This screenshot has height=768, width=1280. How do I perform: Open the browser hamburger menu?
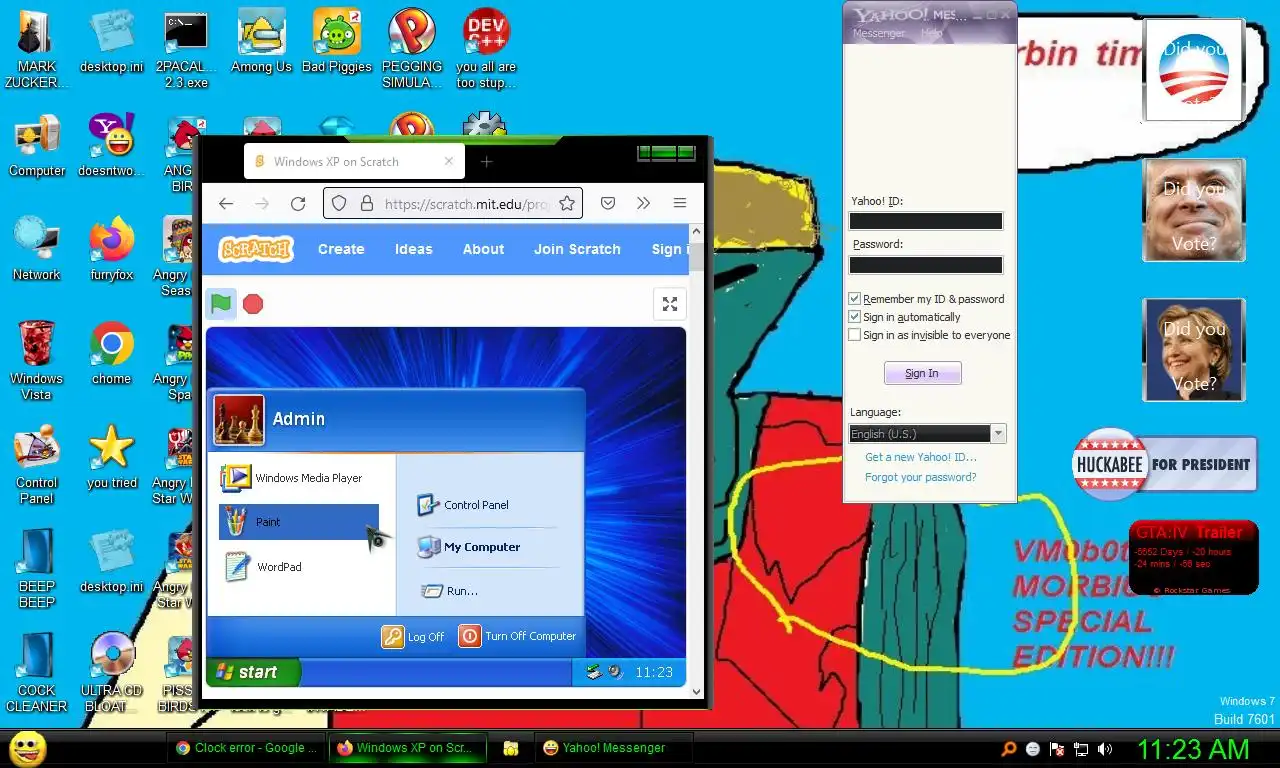pos(680,203)
